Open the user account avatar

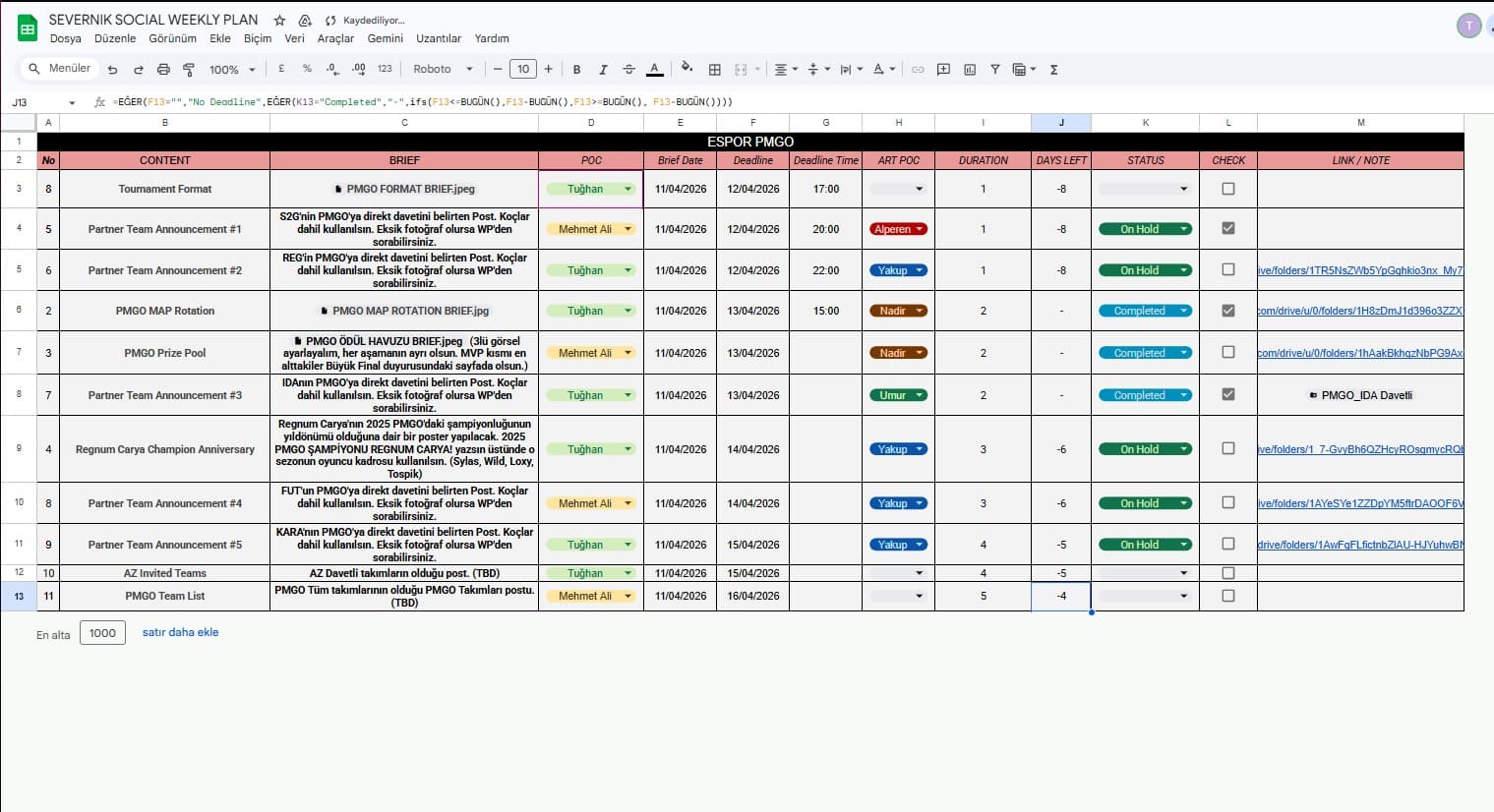coord(1468,27)
